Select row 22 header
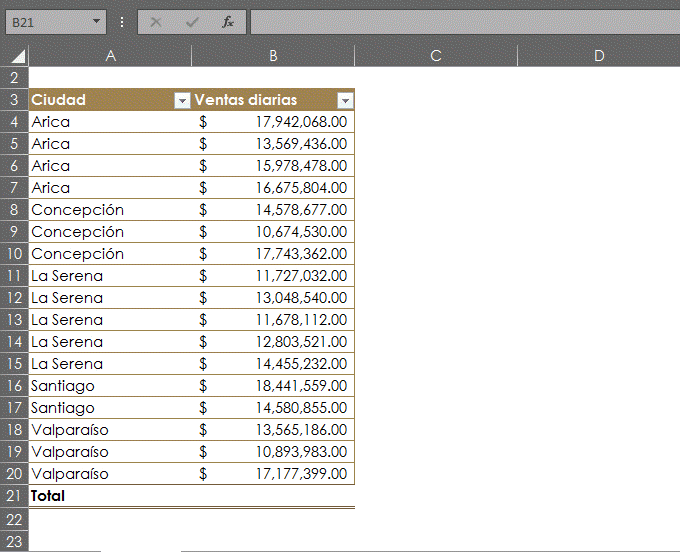This screenshot has height=552, width=680. [x=14, y=519]
